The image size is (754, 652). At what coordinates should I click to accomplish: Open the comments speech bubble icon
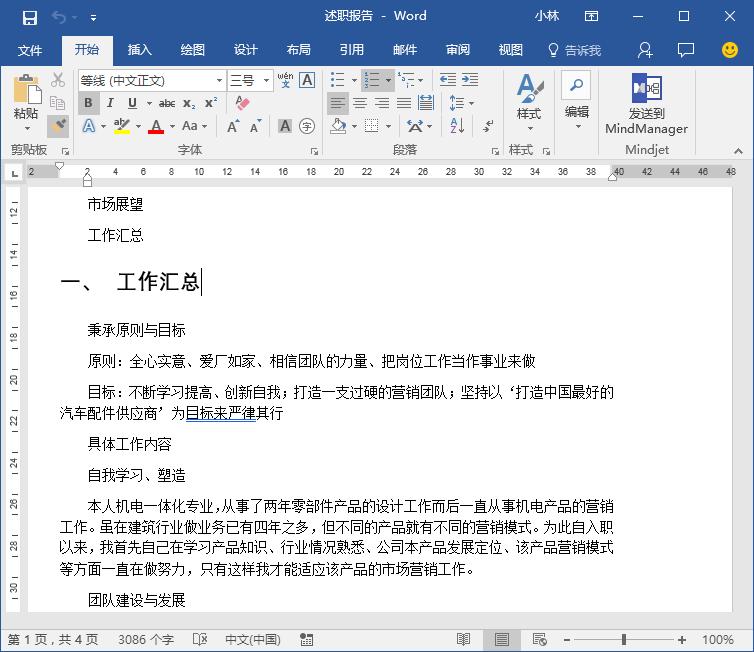click(685, 50)
